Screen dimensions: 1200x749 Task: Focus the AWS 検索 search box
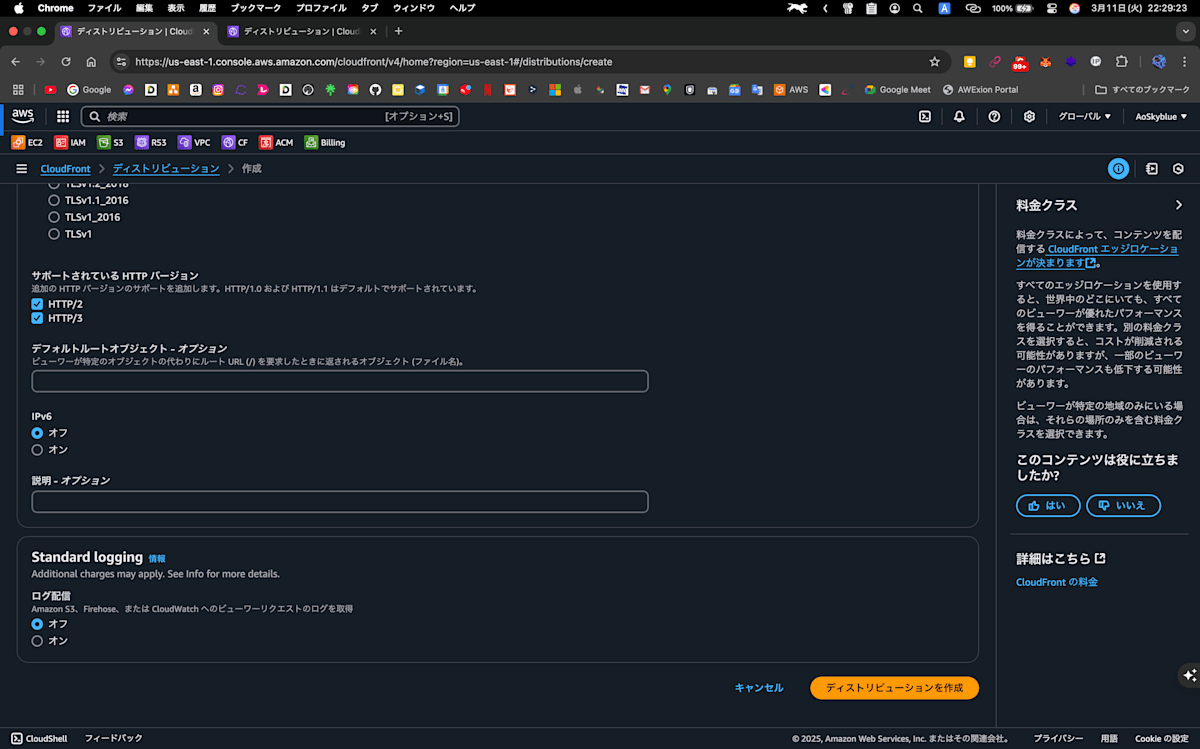tap(270, 116)
